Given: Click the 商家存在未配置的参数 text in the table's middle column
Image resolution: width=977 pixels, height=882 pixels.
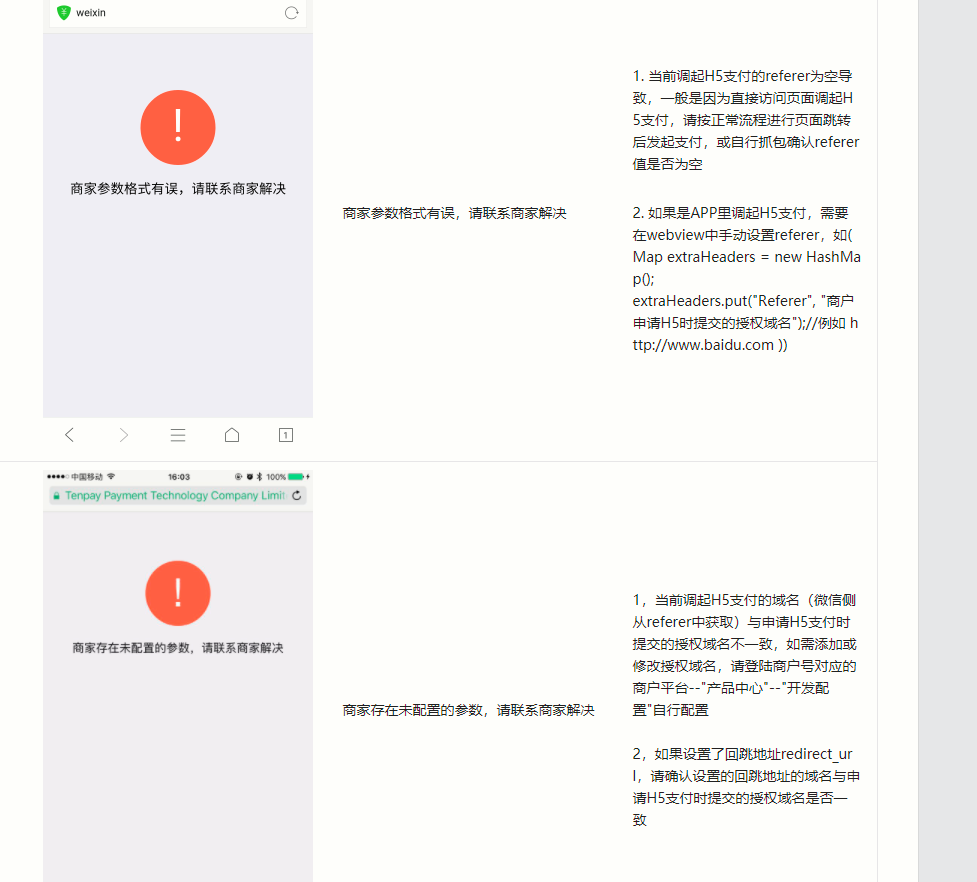Looking at the screenshot, I should tap(469, 710).
